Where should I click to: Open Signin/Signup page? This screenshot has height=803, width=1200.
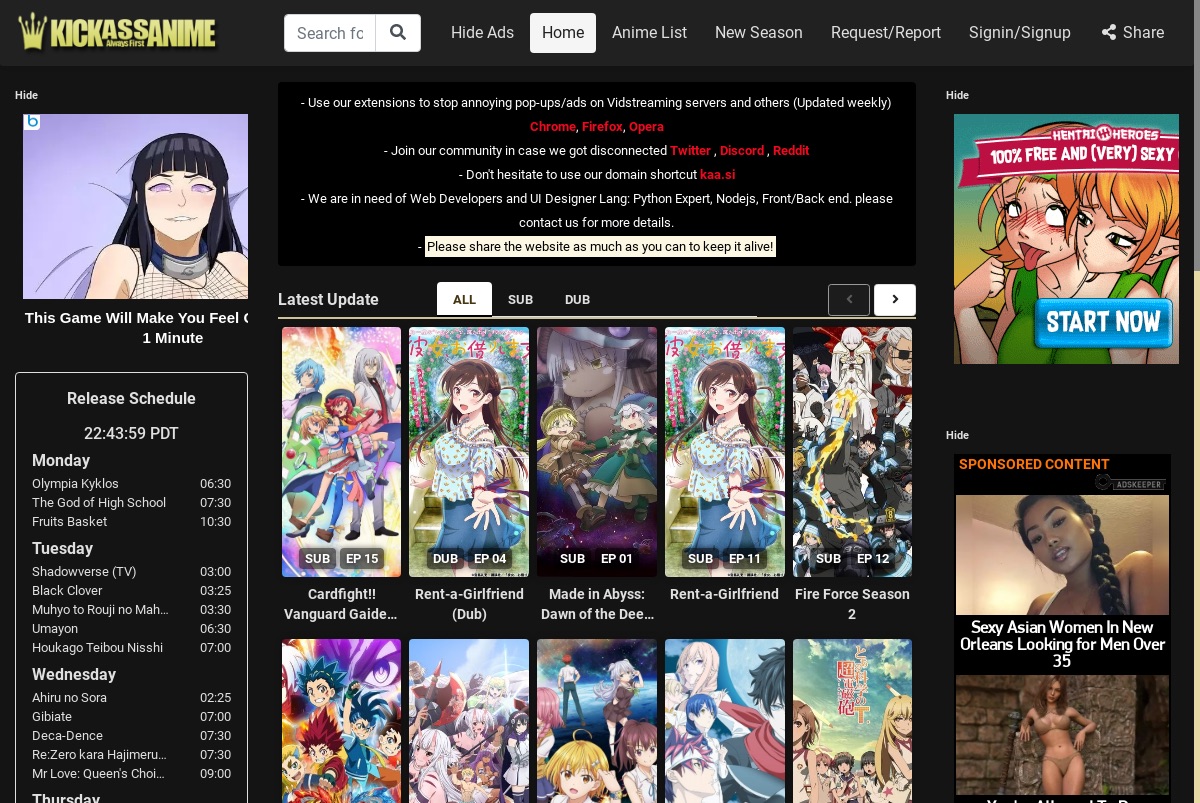point(1020,33)
